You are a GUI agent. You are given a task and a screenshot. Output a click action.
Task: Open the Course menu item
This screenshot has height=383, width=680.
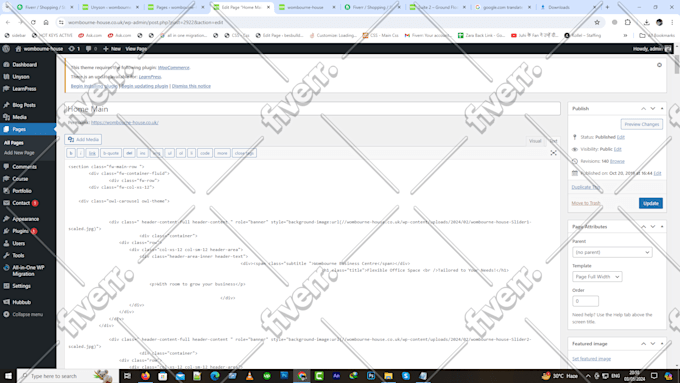(20, 179)
